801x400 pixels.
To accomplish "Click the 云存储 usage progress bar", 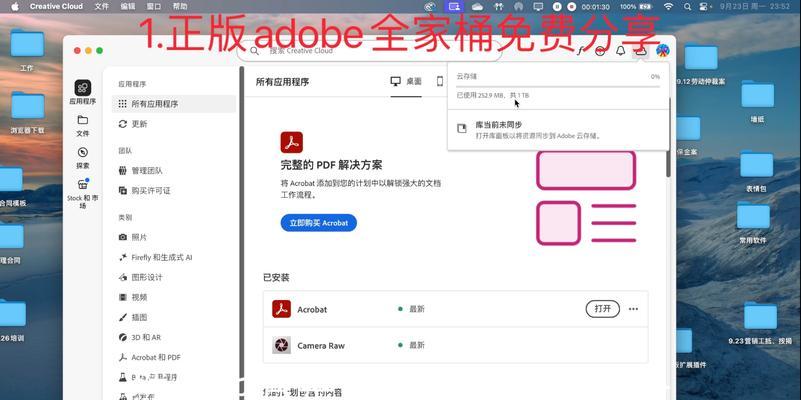I will click(x=558, y=86).
